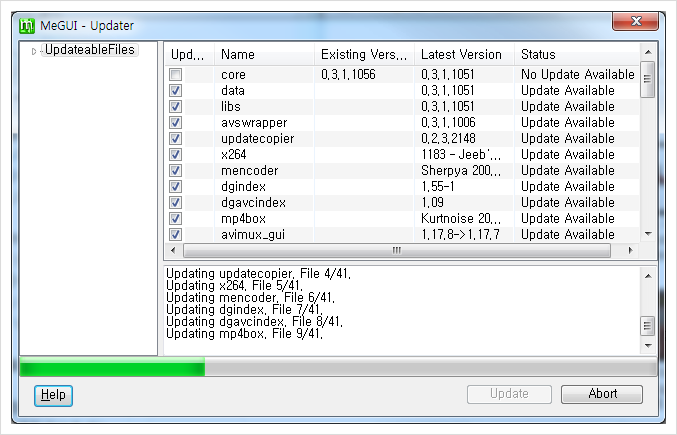Select the avimux_gui row name
The width and height of the screenshot is (677, 435).
(253, 234)
